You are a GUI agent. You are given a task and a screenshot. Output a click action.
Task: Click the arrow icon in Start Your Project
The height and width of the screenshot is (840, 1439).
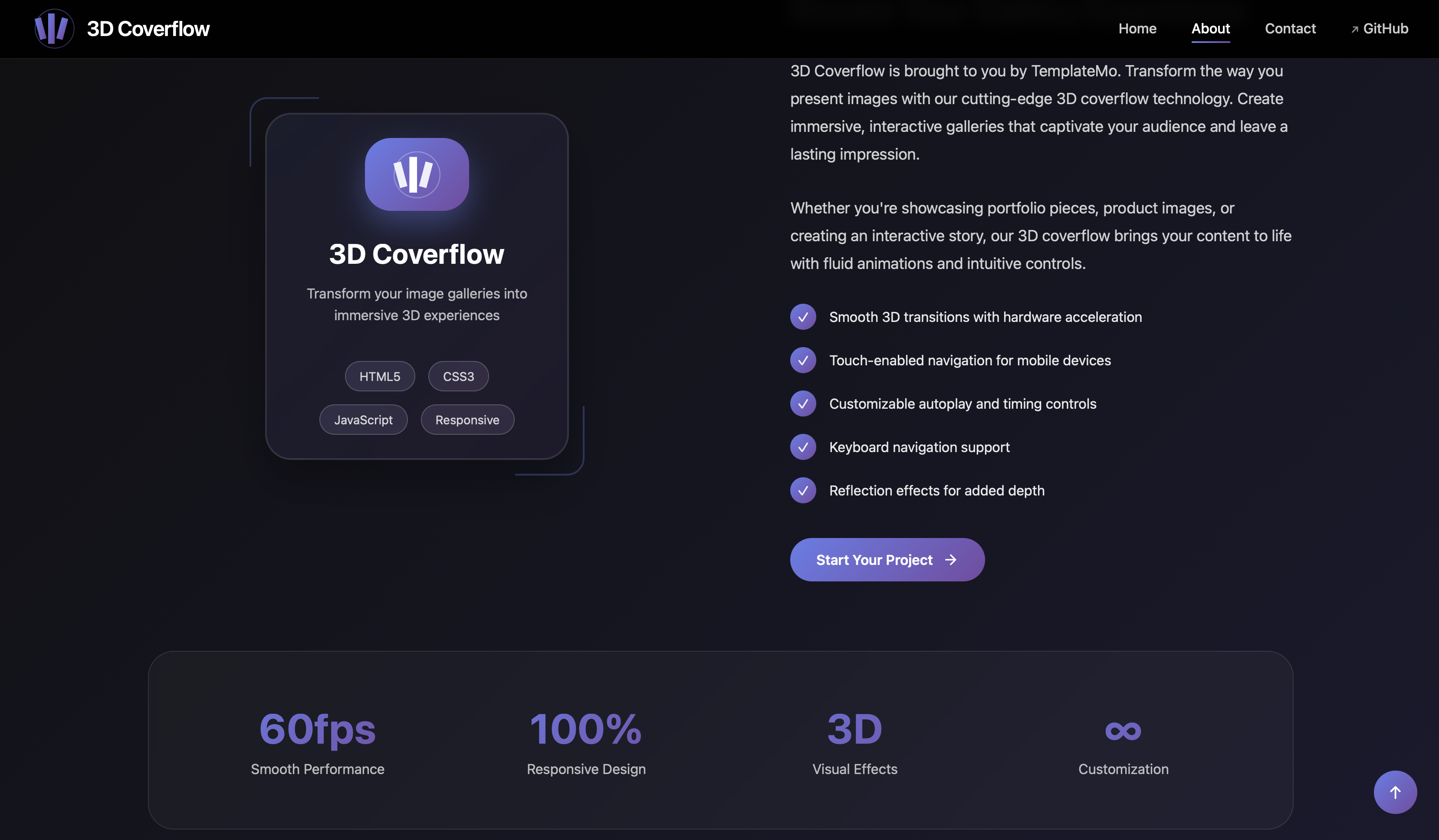(x=951, y=560)
